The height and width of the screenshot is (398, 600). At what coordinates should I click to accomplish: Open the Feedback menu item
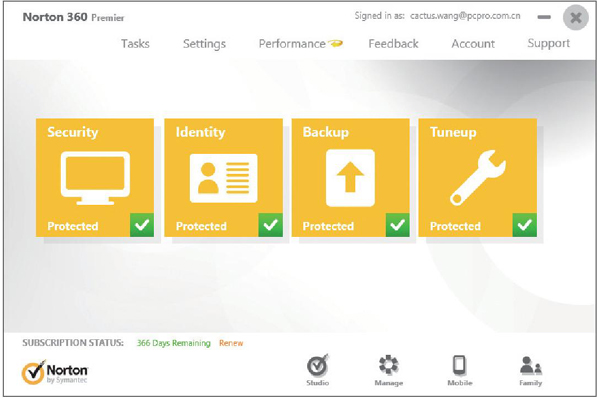tap(393, 44)
